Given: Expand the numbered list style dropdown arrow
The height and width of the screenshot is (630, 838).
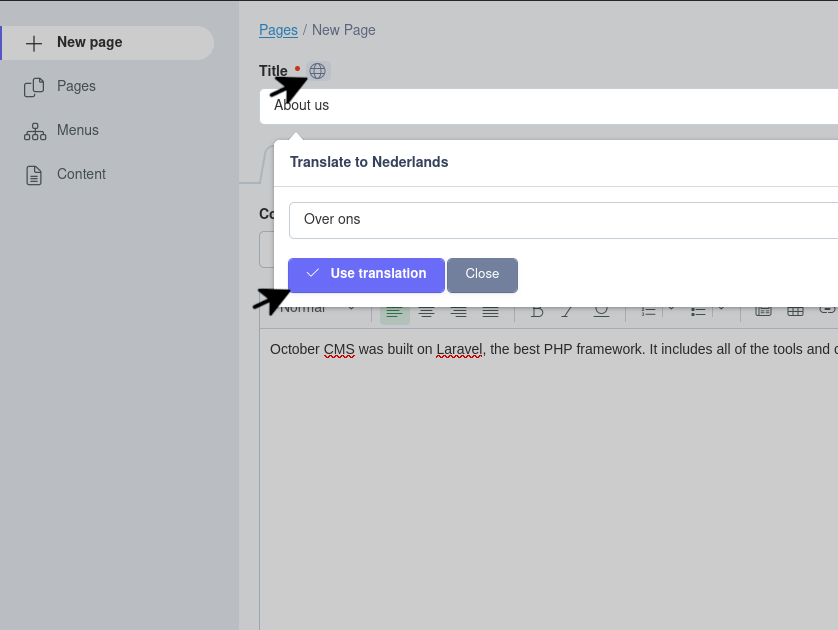Looking at the screenshot, I should point(671,310).
